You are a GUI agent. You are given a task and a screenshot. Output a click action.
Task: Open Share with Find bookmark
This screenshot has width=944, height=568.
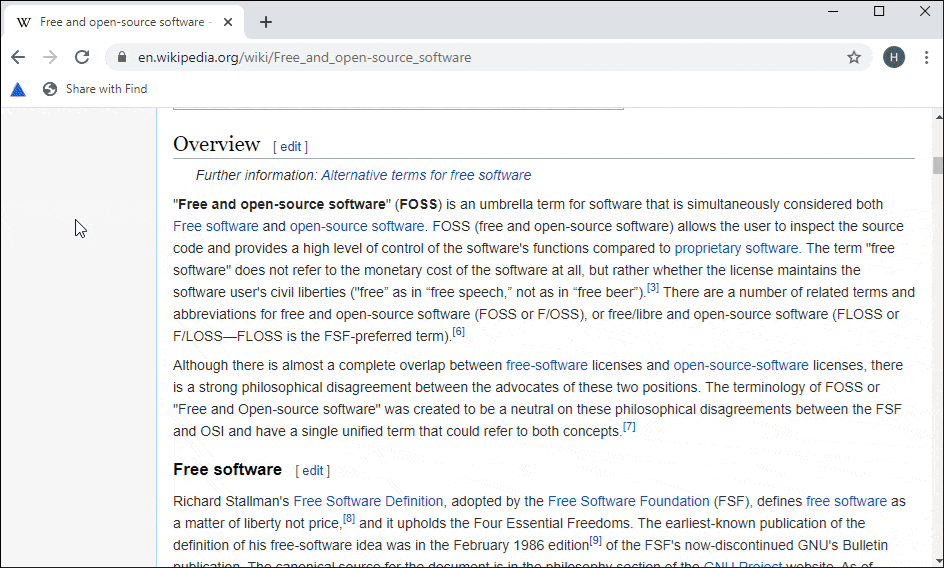tap(95, 89)
